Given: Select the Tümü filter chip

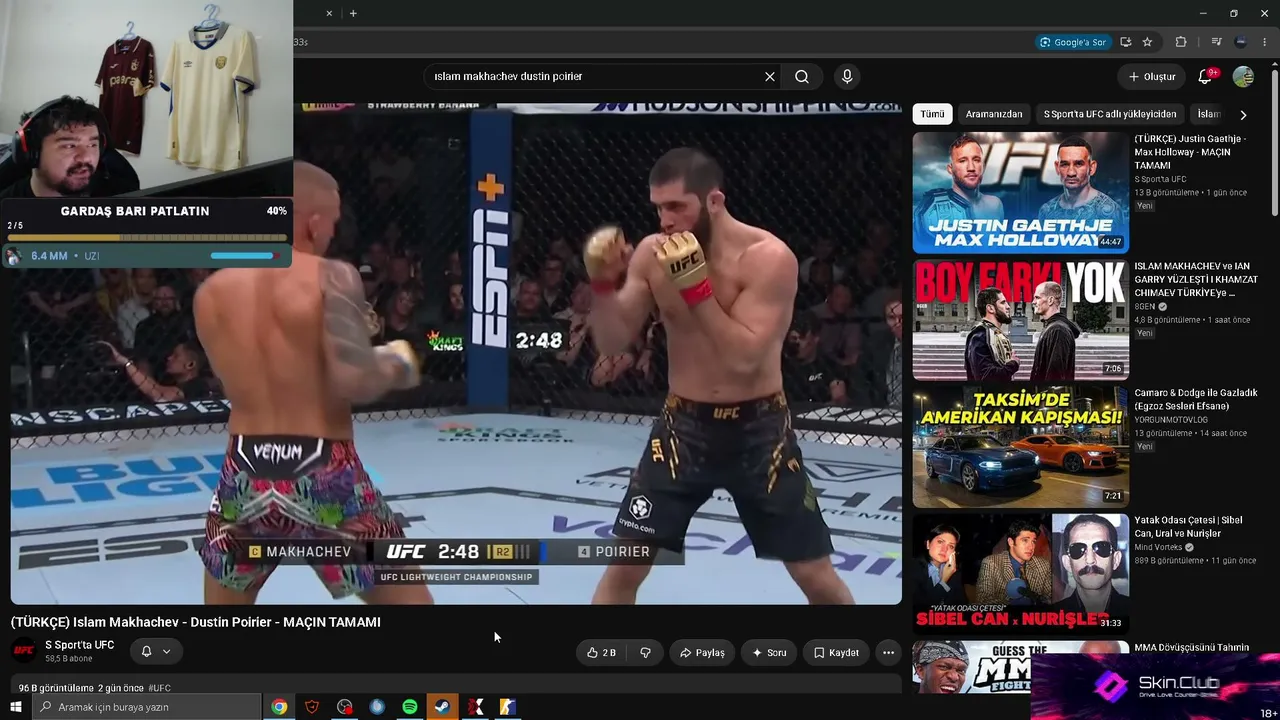Looking at the screenshot, I should coord(932,114).
